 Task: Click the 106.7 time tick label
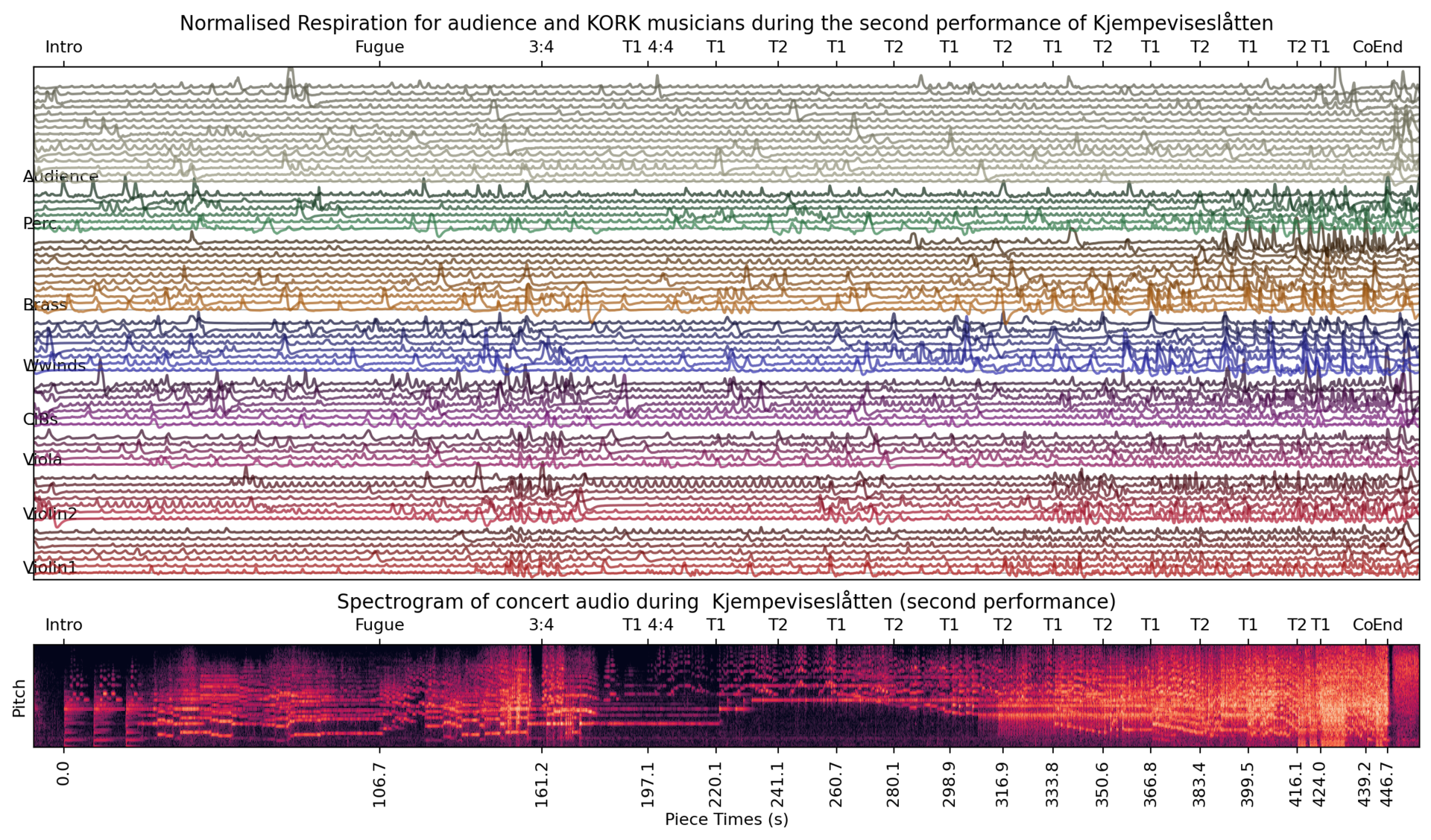pos(379,784)
